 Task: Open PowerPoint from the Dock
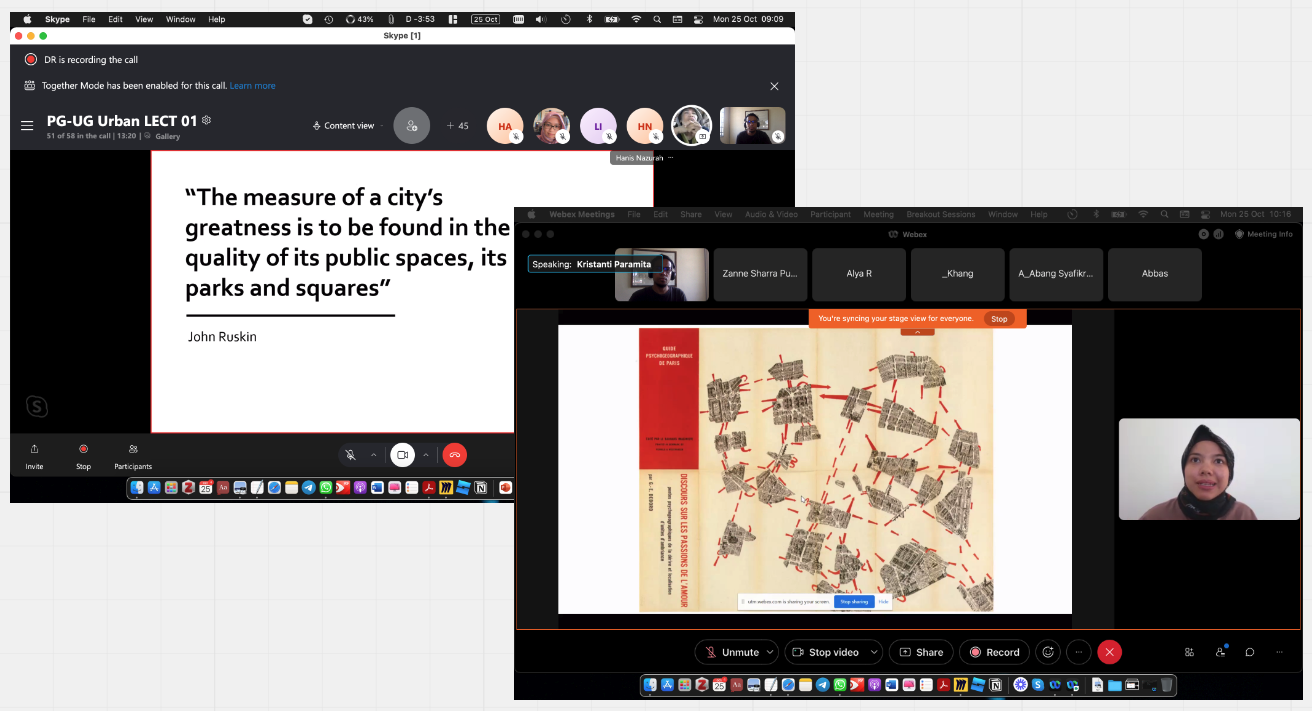pos(505,488)
